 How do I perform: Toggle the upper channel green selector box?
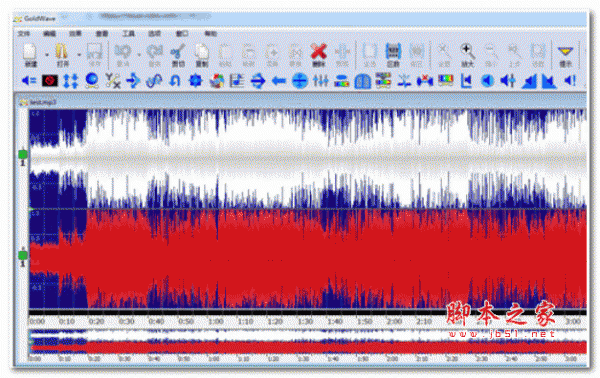(23, 154)
